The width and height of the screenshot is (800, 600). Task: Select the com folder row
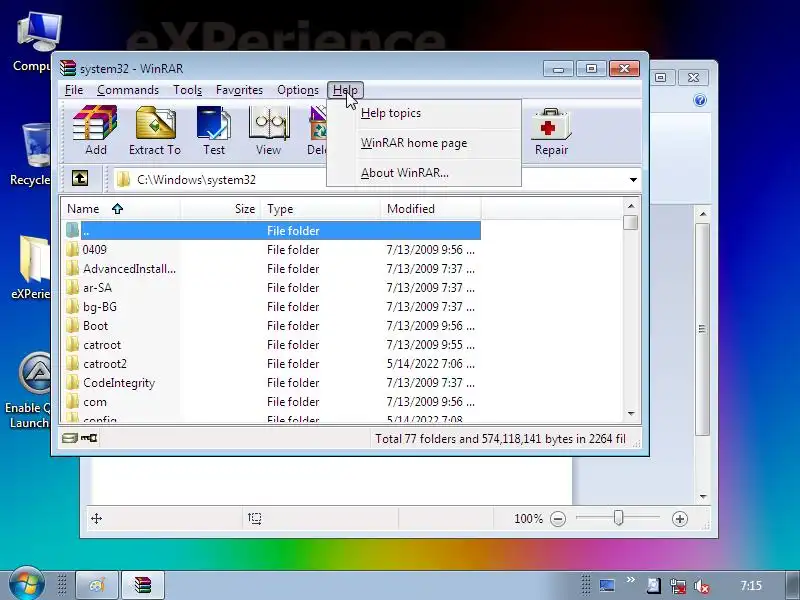pos(272,402)
